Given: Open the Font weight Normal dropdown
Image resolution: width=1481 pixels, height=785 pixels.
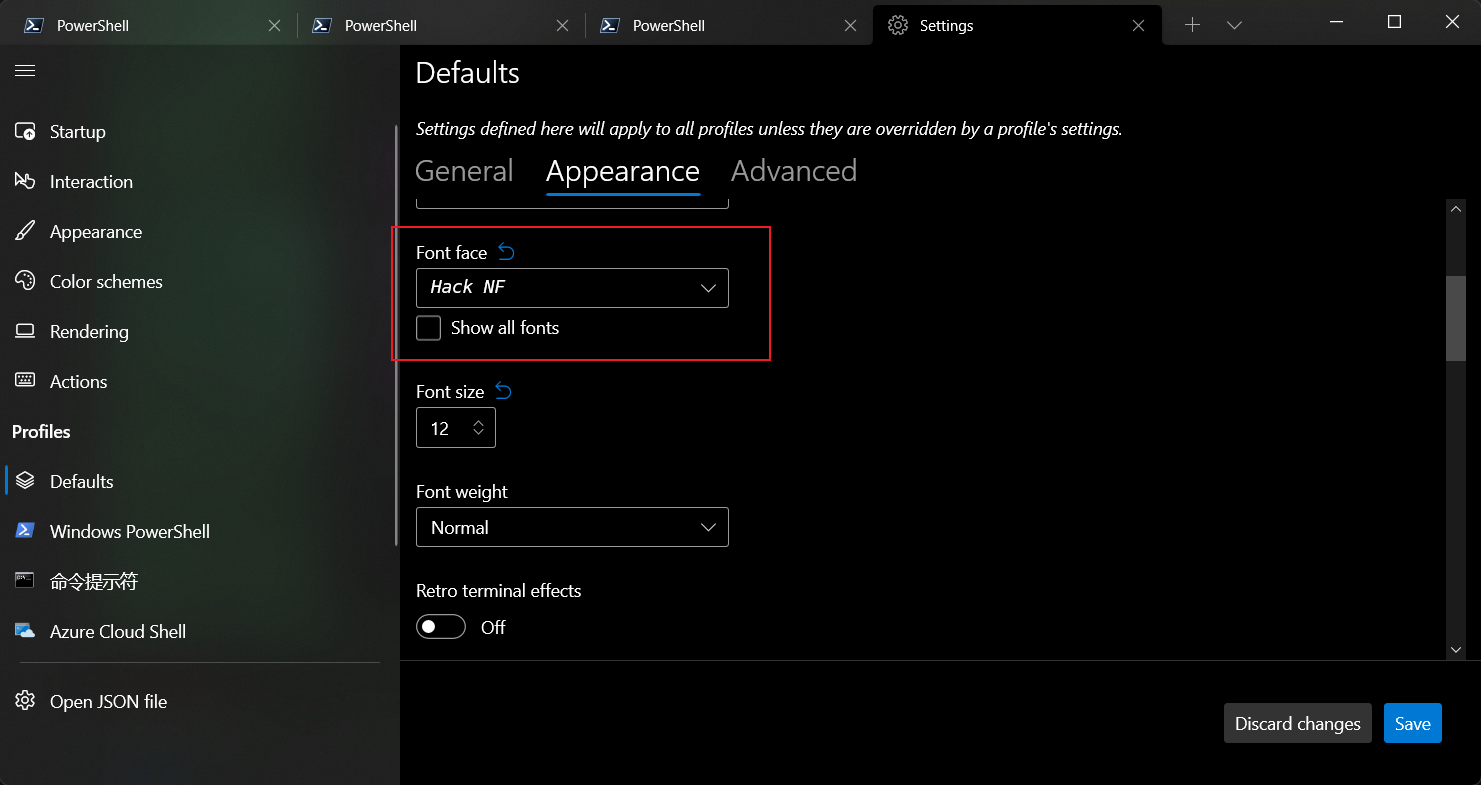Looking at the screenshot, I should click(x=572, y=527).
